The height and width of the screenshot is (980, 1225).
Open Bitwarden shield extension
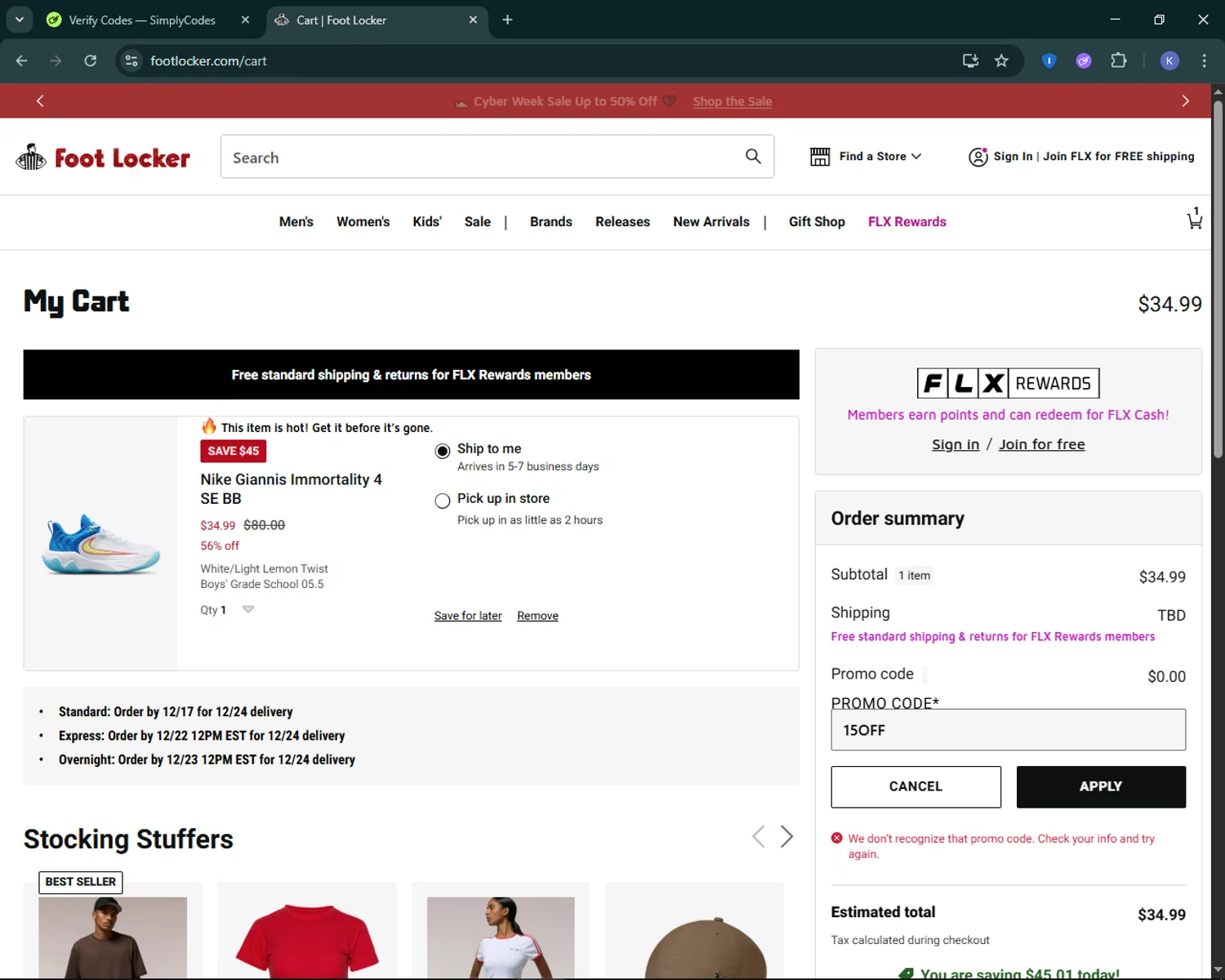pyautogui.click(x=1049, y=60)
